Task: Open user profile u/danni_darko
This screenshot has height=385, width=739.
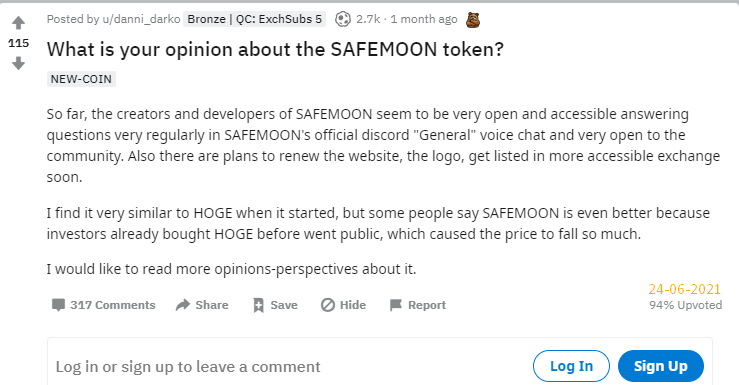Action: point(141,19)
